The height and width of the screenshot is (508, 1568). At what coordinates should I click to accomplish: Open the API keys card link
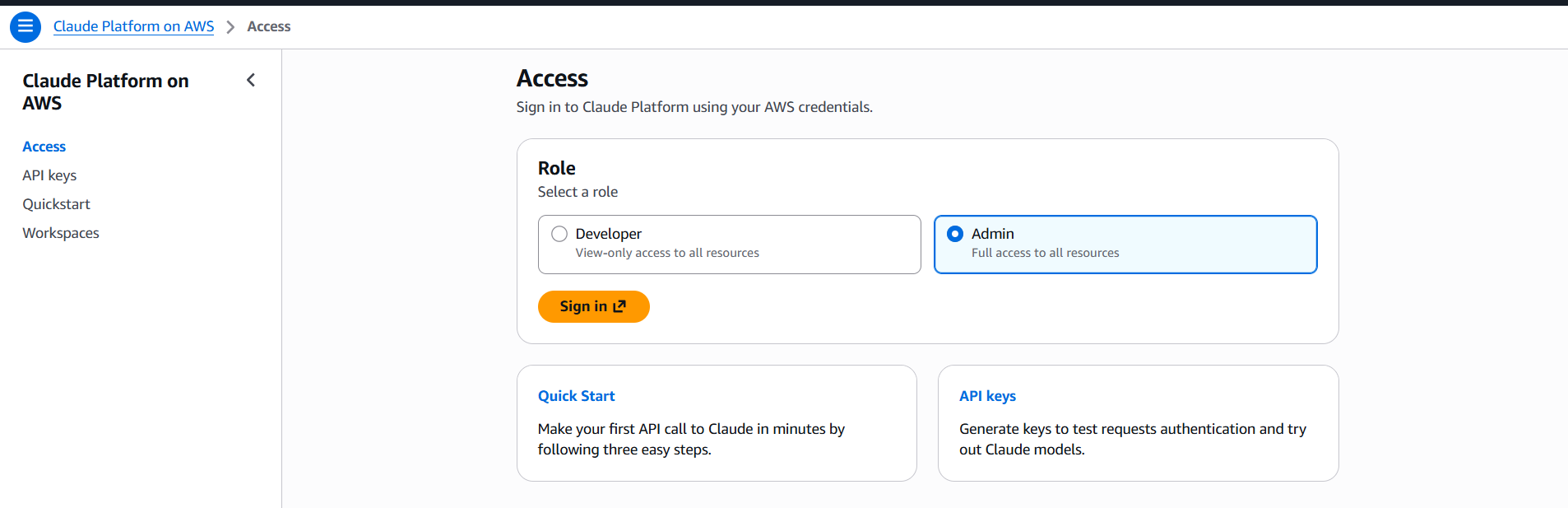(x=987, y=396)
